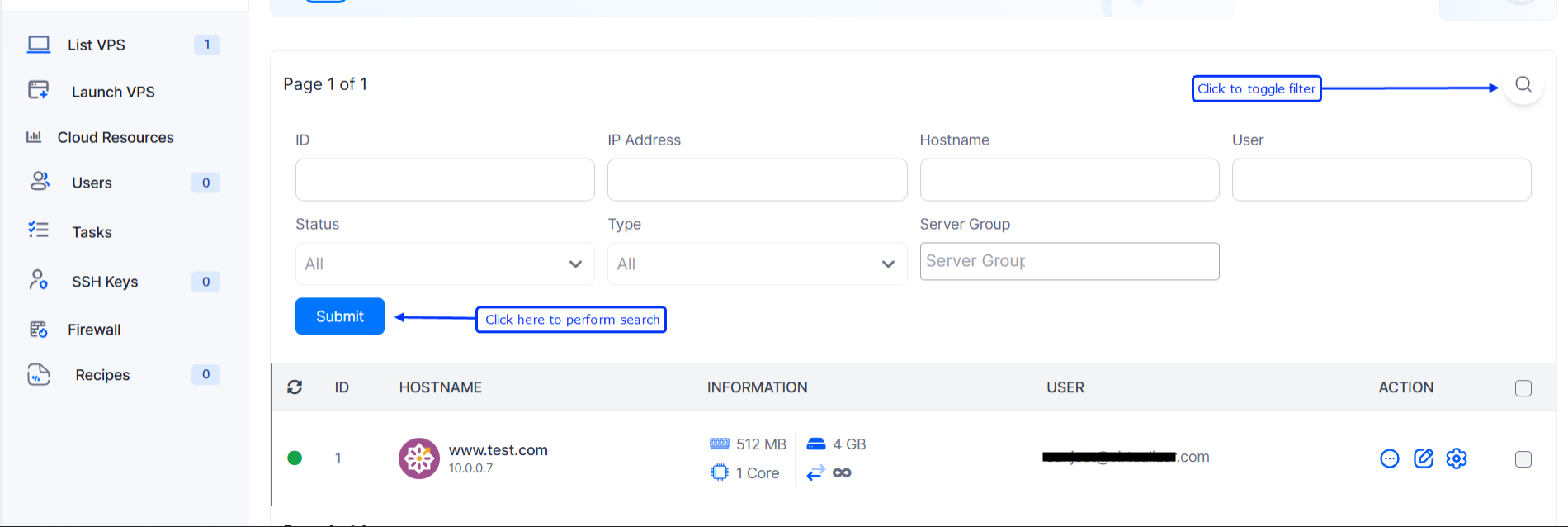Click the www.test.com OS logo icon
Viewport: 1568px width, 527px height.
coord(419,458)
